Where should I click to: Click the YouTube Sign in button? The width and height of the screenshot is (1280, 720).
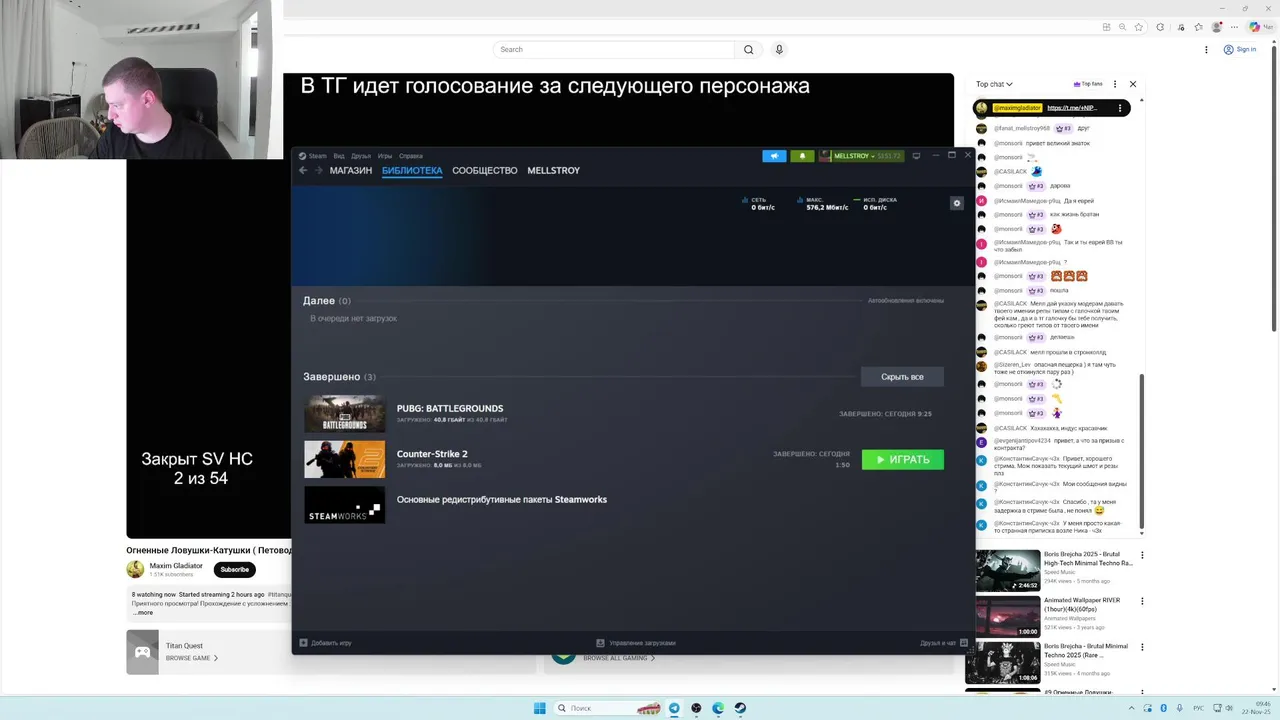[x=1240, y=49]
